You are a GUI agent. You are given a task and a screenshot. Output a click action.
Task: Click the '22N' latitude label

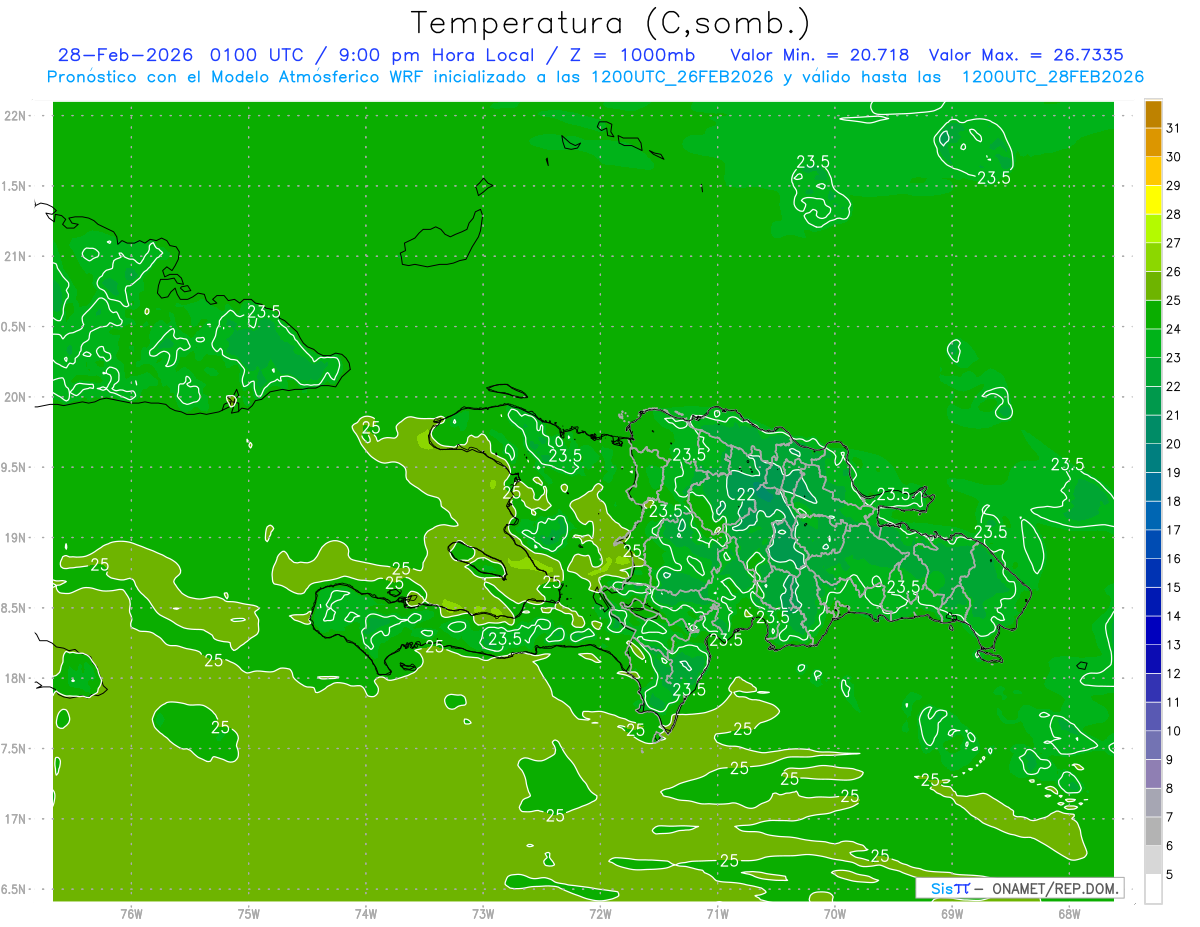click(x=15, y=116)
